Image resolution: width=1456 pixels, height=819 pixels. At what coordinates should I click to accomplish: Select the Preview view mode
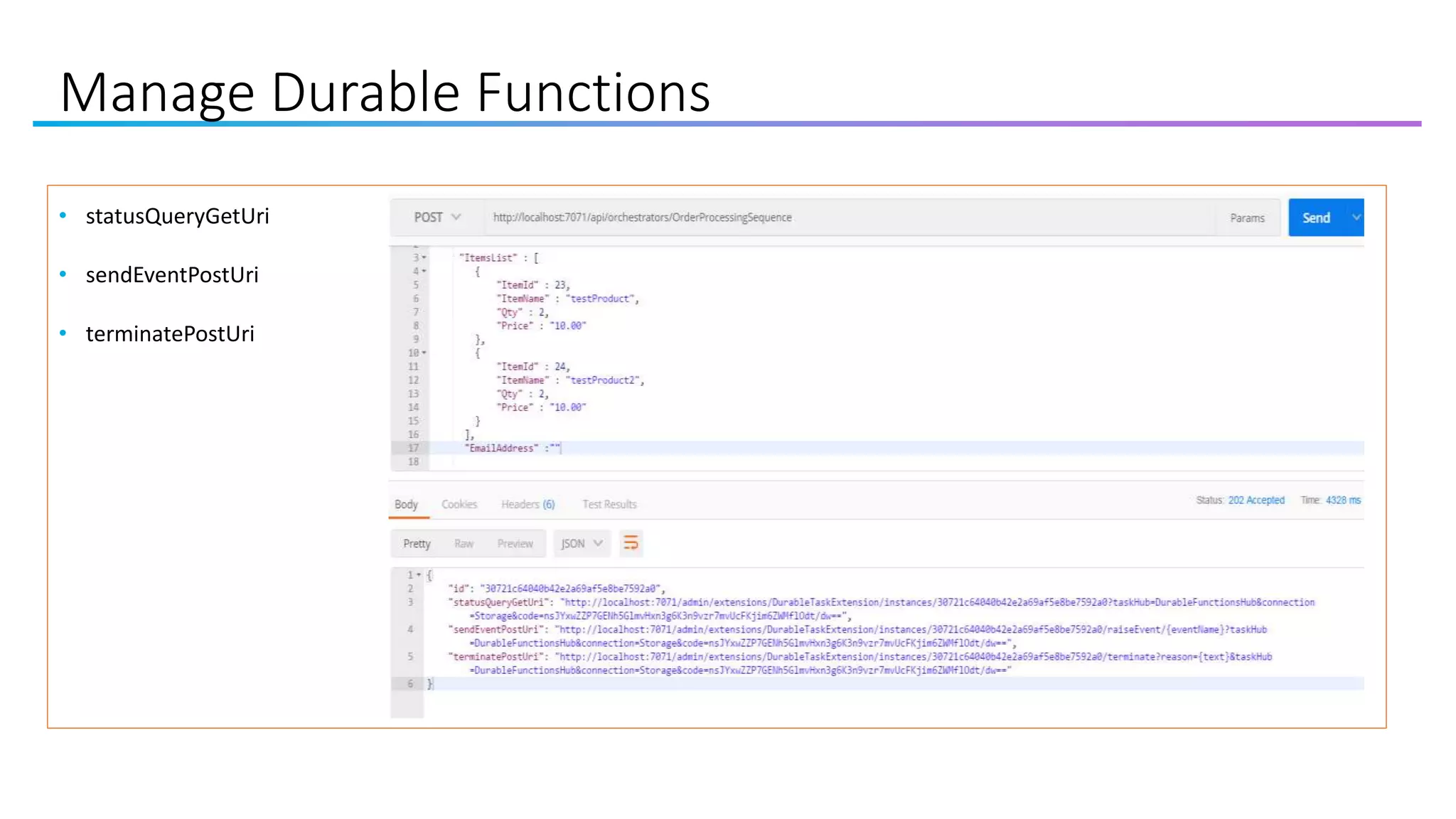tap(515, 544)
